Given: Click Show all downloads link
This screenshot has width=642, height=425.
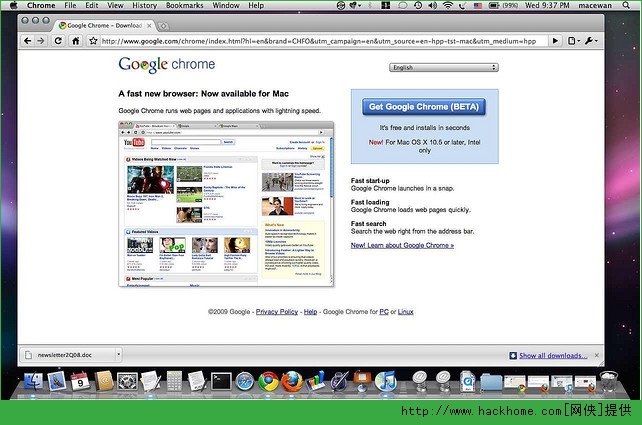Looking at the screenshot, I should (x=553, y=355).
